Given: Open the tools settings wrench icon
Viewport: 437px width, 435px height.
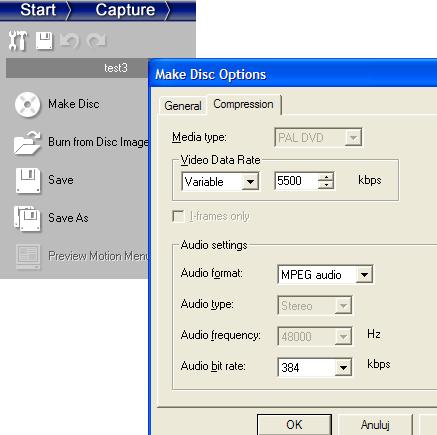Looking at the screenshot, I should click(18, 41).
